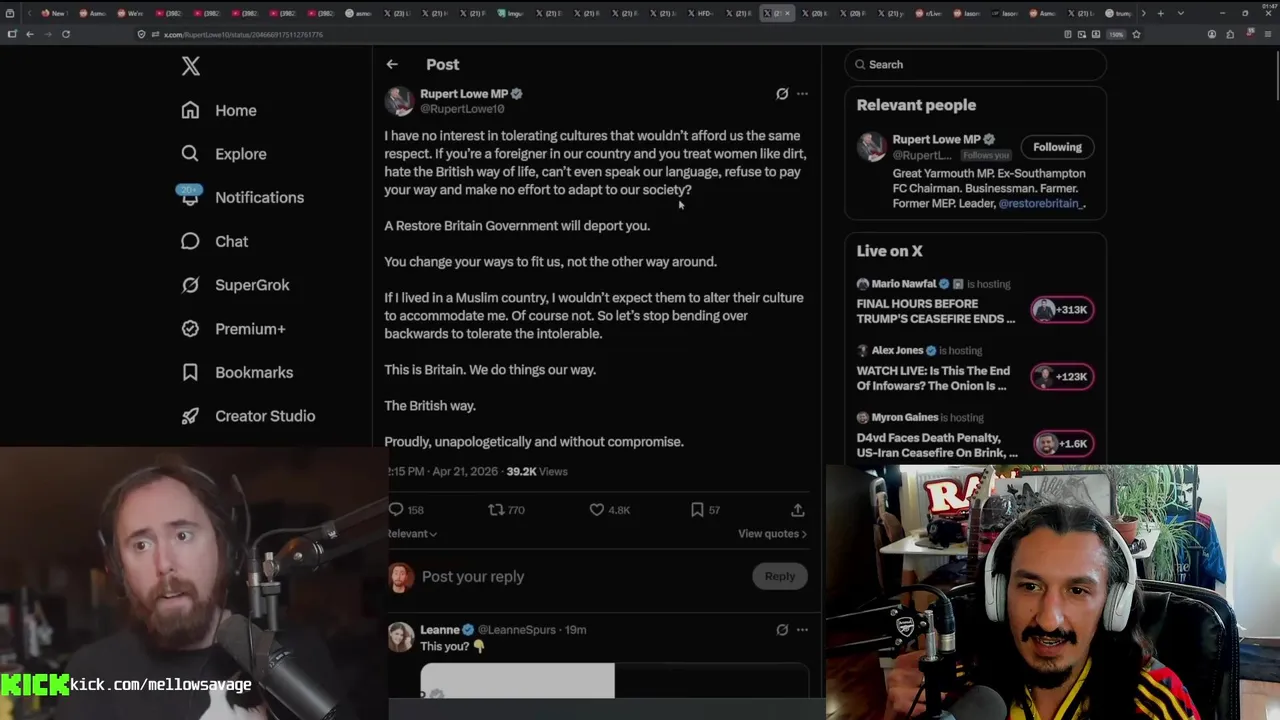Viewport: 1280px width, 720px height.
Task: Click the Grok icon on Rupert Lowe's post
Action: click(782, 94)
